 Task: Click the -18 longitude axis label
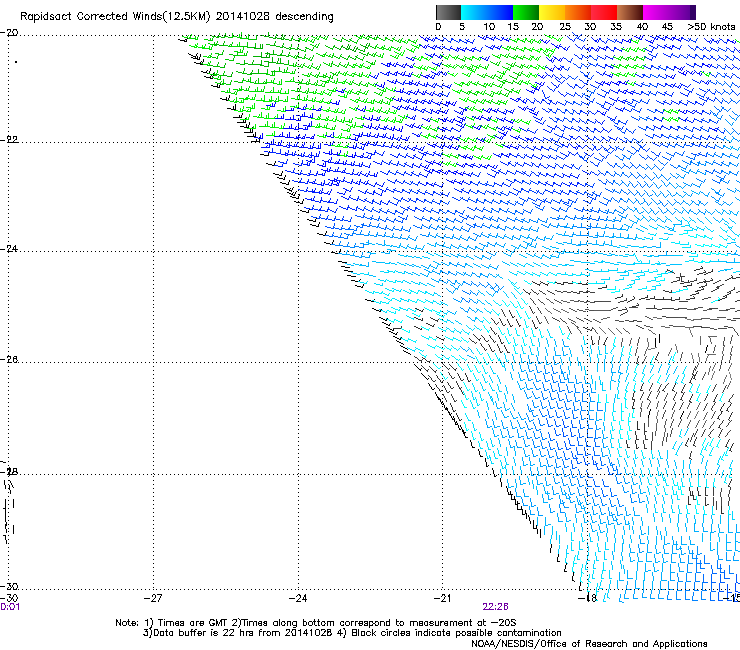588,599
